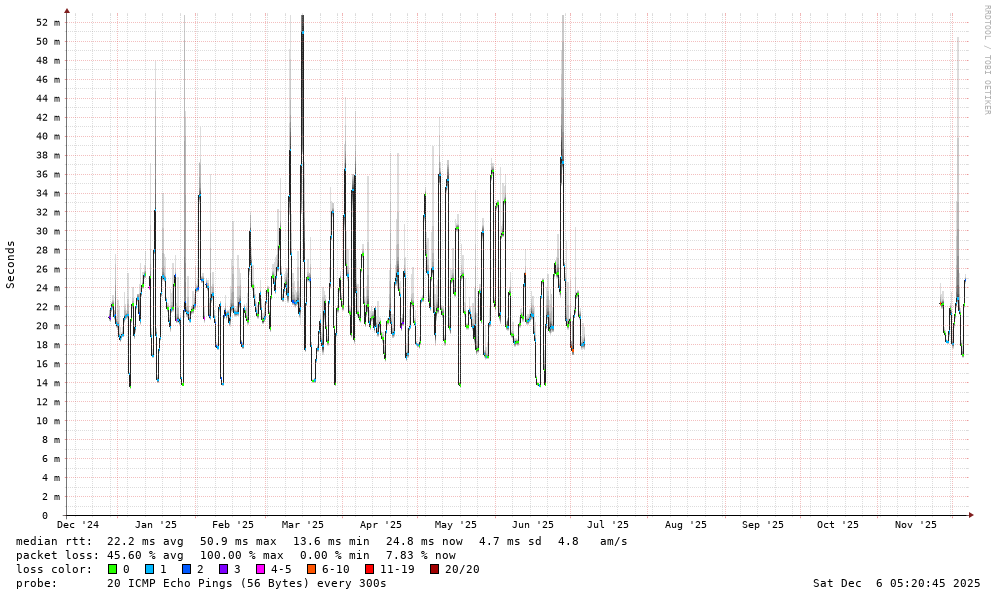Click the red arrow ending the horizontal axis
Screen dimensions: 997x597
pyautogui.click(x=971, y=514)
